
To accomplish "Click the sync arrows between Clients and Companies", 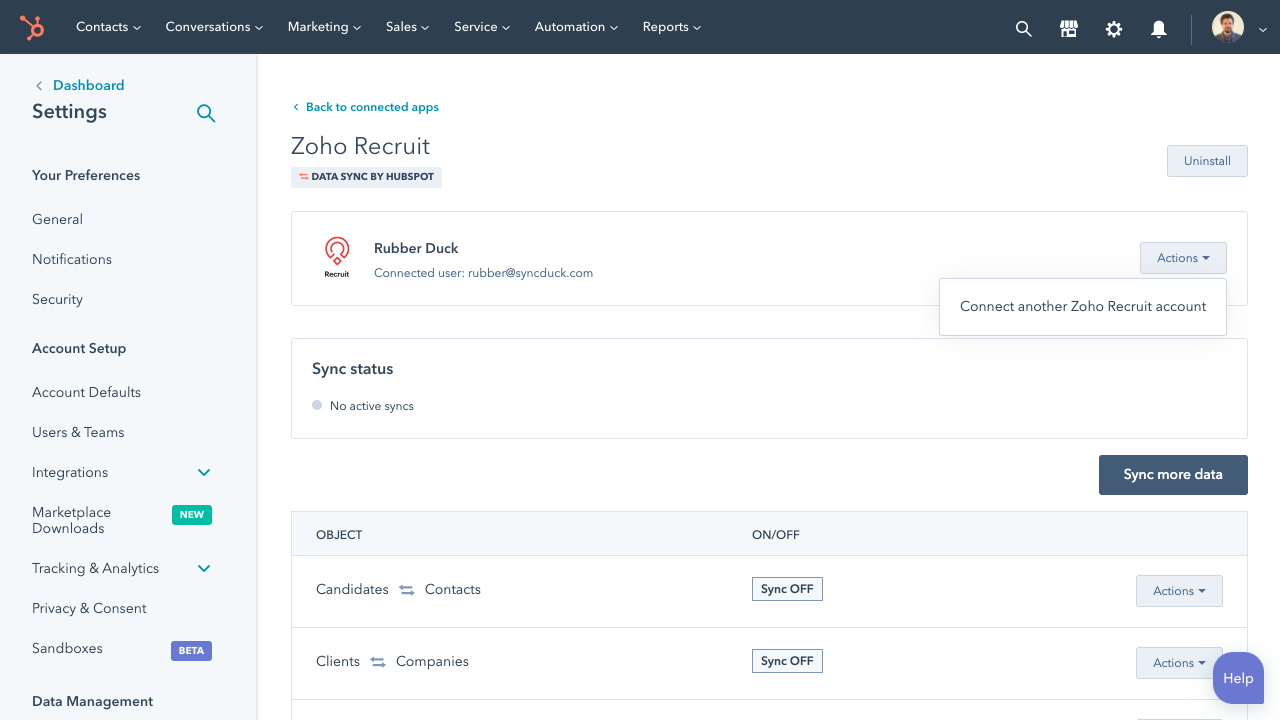I will (x=377, y=662).
